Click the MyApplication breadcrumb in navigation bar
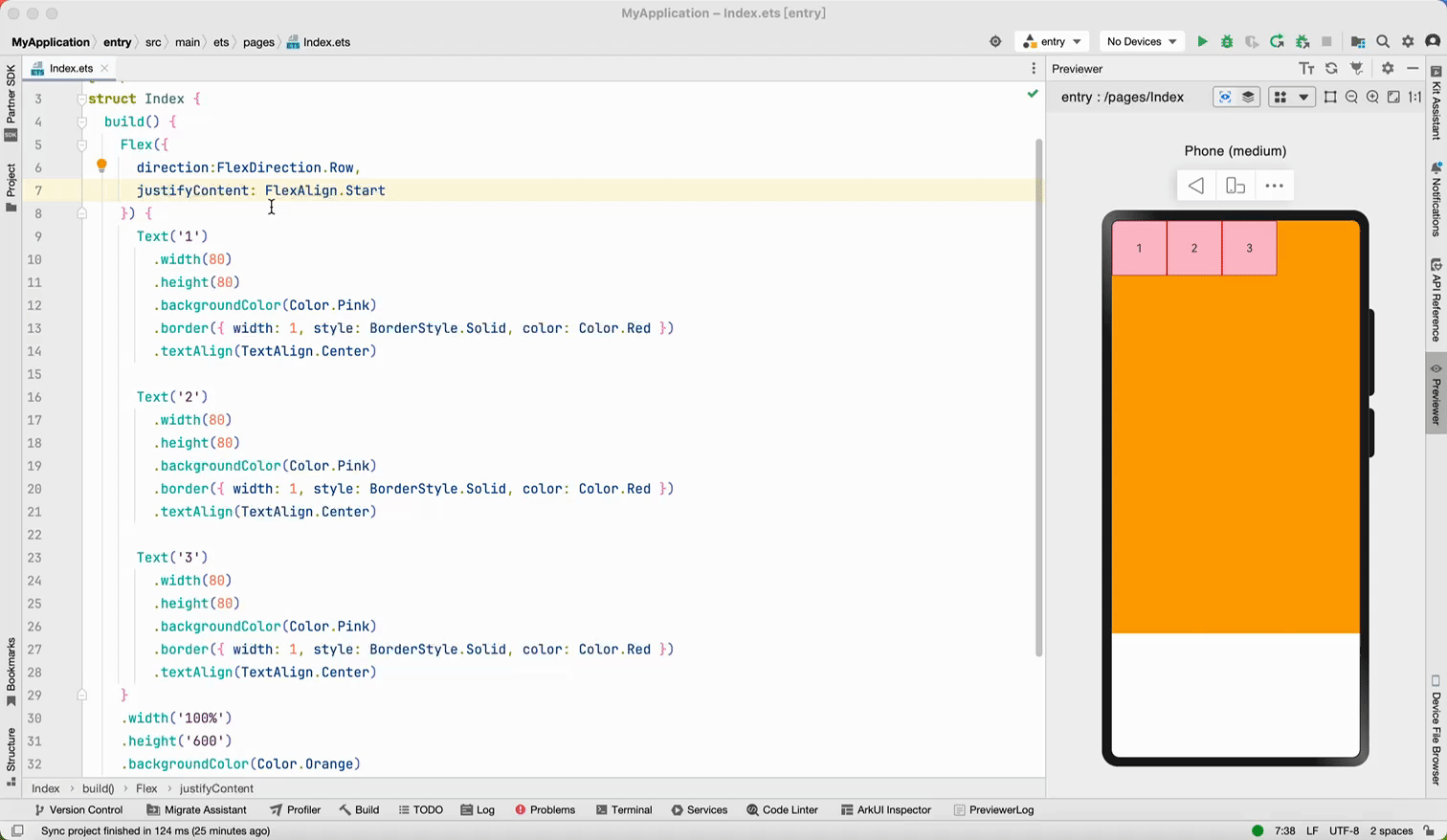This screenshot has height=840, width=1447. [51, 42]
